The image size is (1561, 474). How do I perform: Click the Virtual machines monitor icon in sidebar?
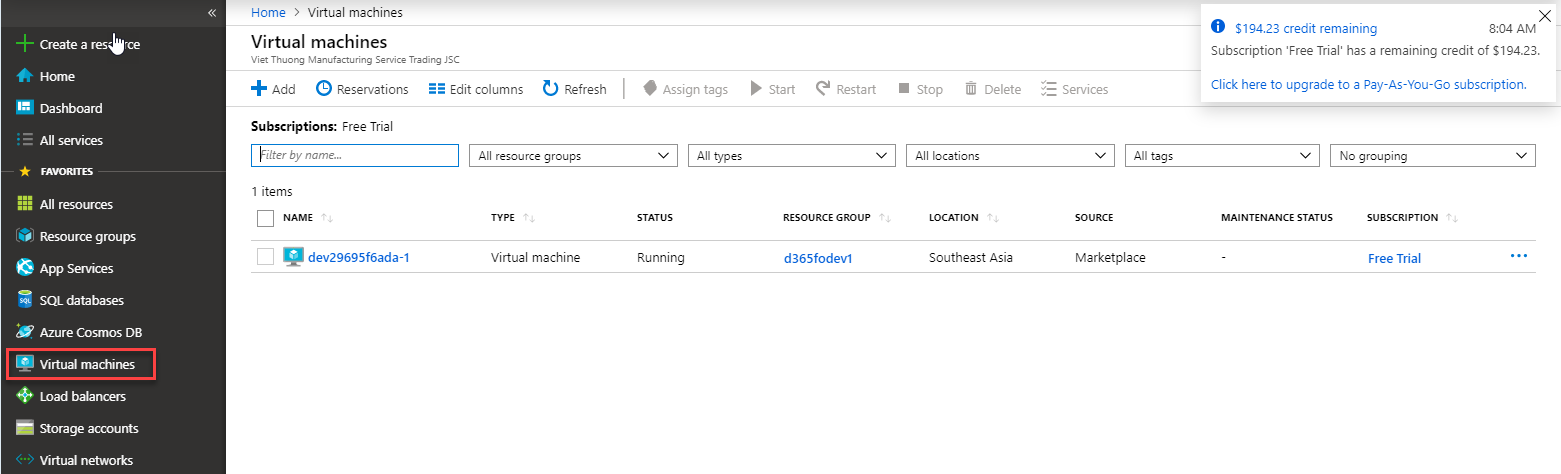26,364
